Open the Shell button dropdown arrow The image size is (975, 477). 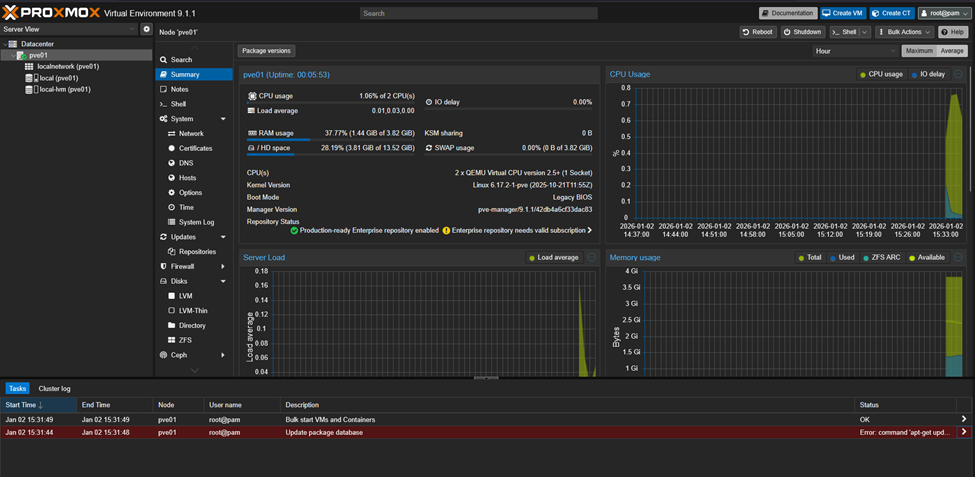click(x=865, y=32)
